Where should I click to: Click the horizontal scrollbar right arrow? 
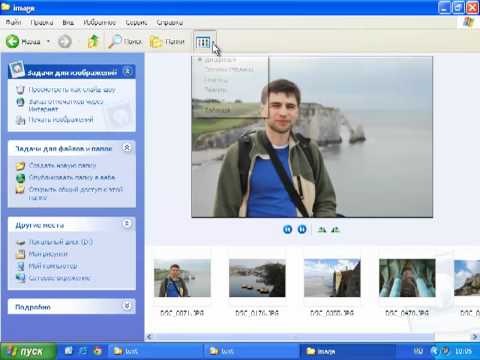(x=475, y=337)
